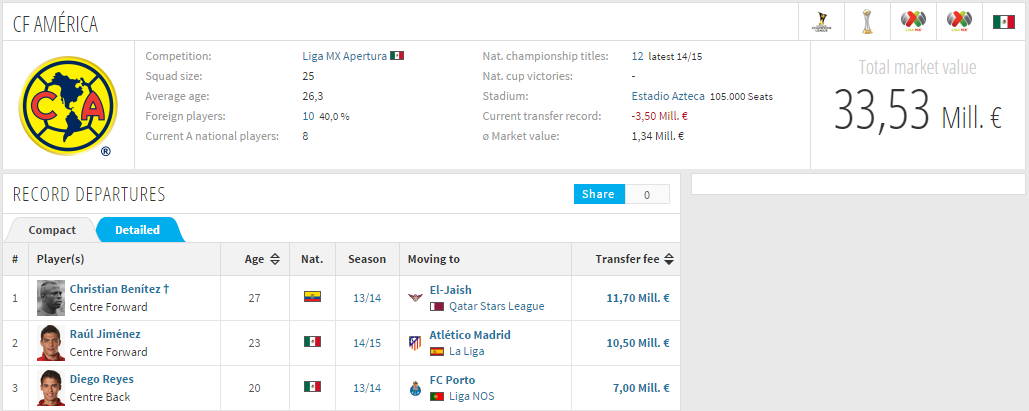Click the Nat. column header
The height and width of the screenshot is (411, 1029).
(x=312, y=259)
